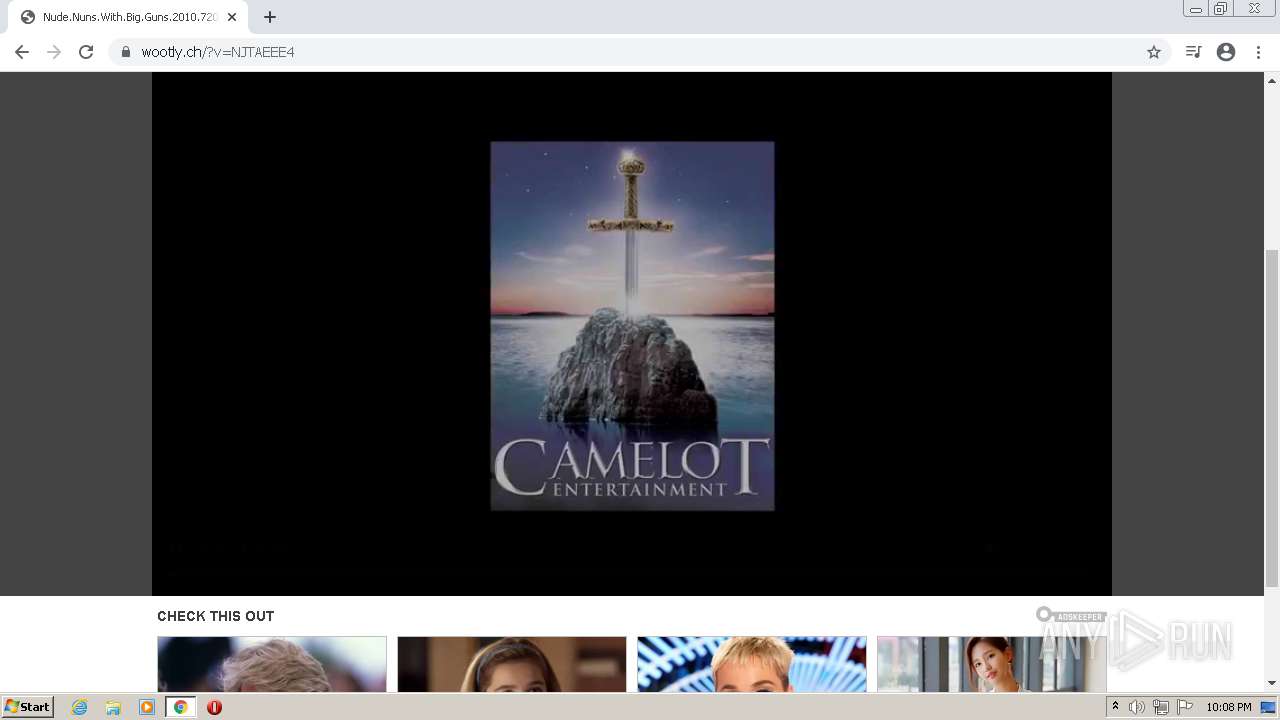Click the scrollbar up arrow

click(1272, 80)
